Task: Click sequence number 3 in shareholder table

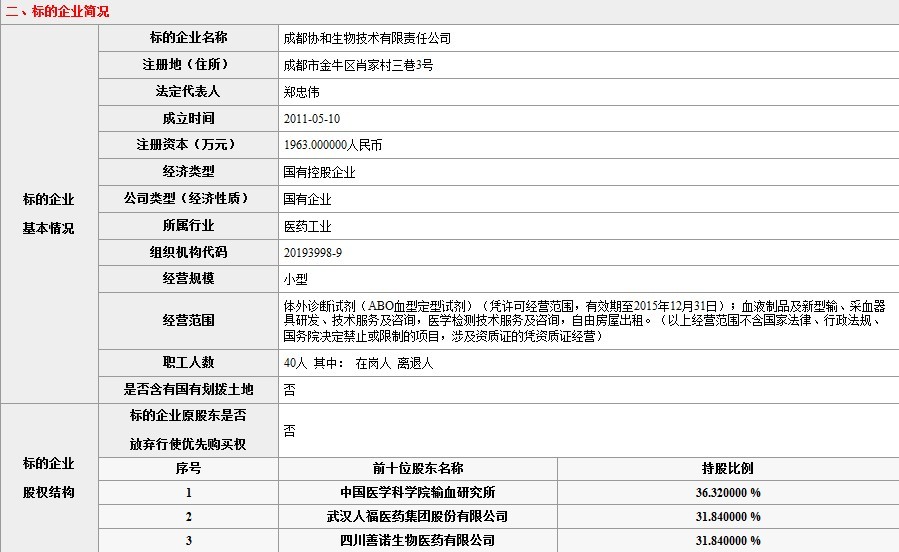Action: [188, 541]
